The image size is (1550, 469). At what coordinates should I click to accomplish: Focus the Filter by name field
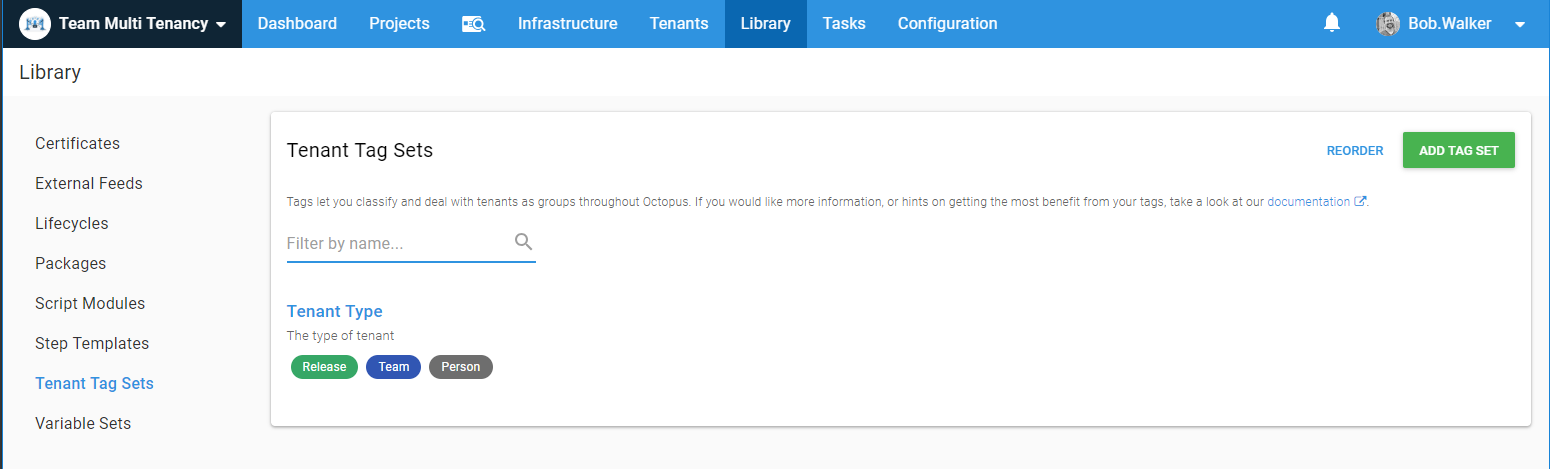(397, 243)
